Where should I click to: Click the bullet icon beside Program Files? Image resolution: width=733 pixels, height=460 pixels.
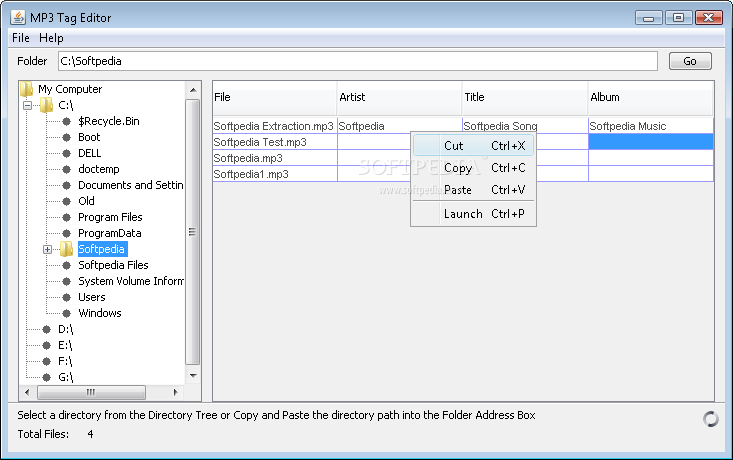66,217
